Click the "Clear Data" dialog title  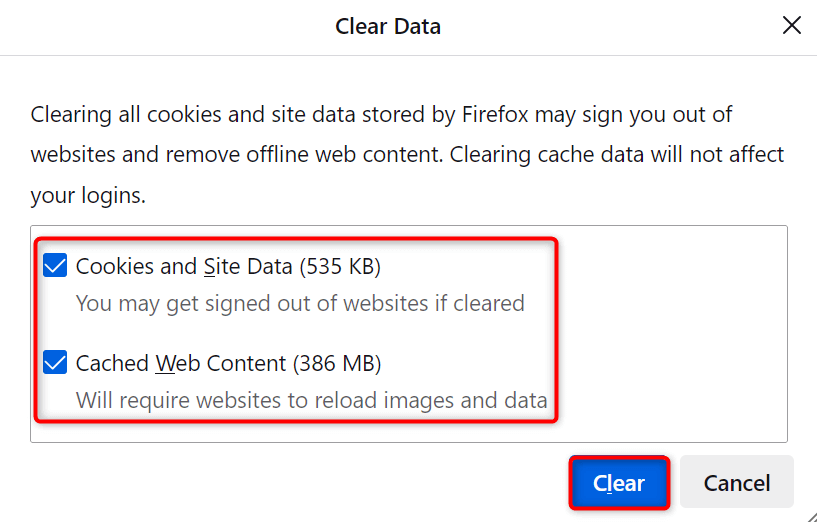click(388, 27)
